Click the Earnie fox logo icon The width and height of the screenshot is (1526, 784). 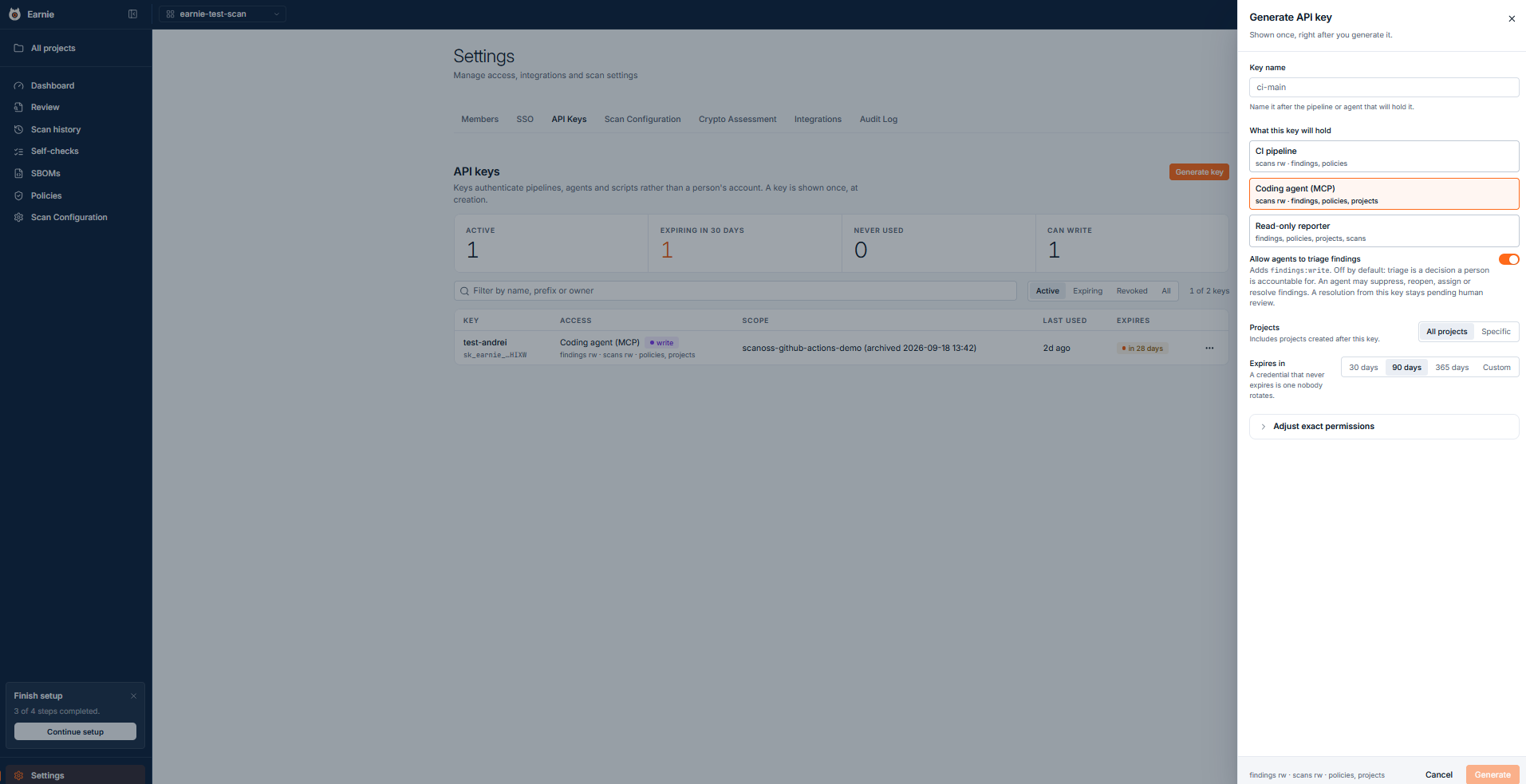click(x=14, y=14)
